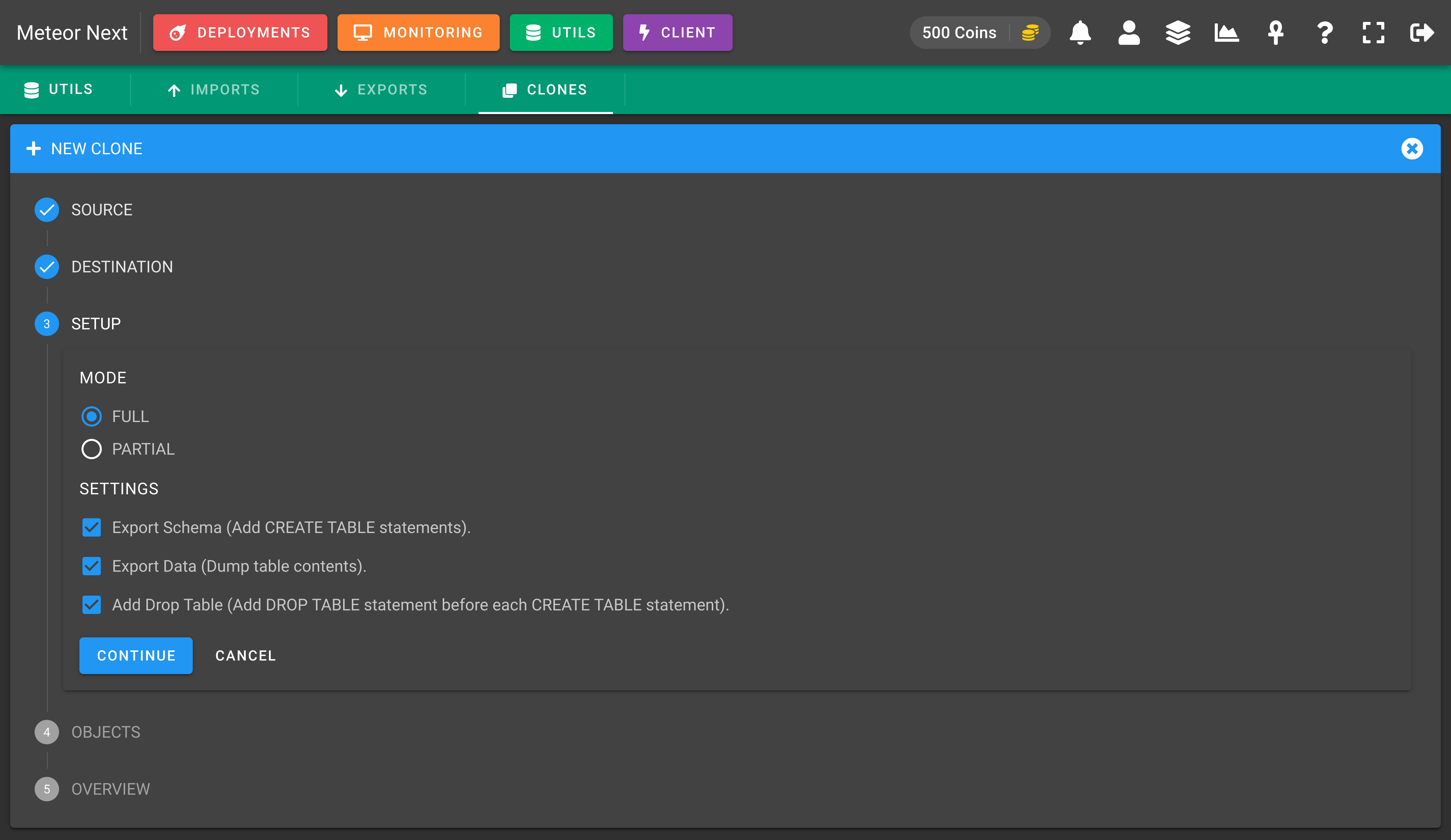The image size is (1451, 840).
Task: Switch to the EXPORTS tab
Action: coord(381,90)
